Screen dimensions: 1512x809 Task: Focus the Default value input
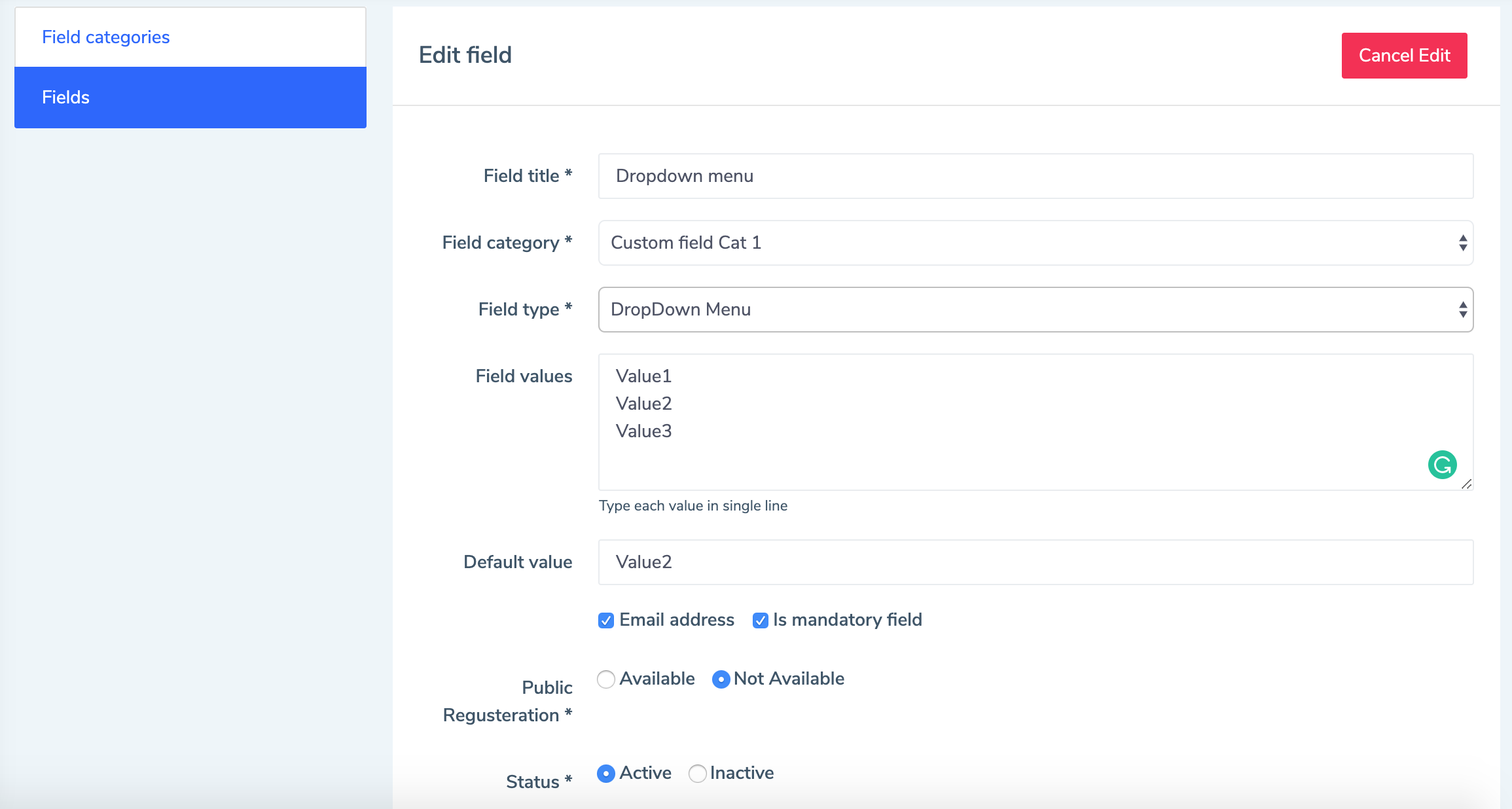pyautogui.click(x=1035, y=562)
